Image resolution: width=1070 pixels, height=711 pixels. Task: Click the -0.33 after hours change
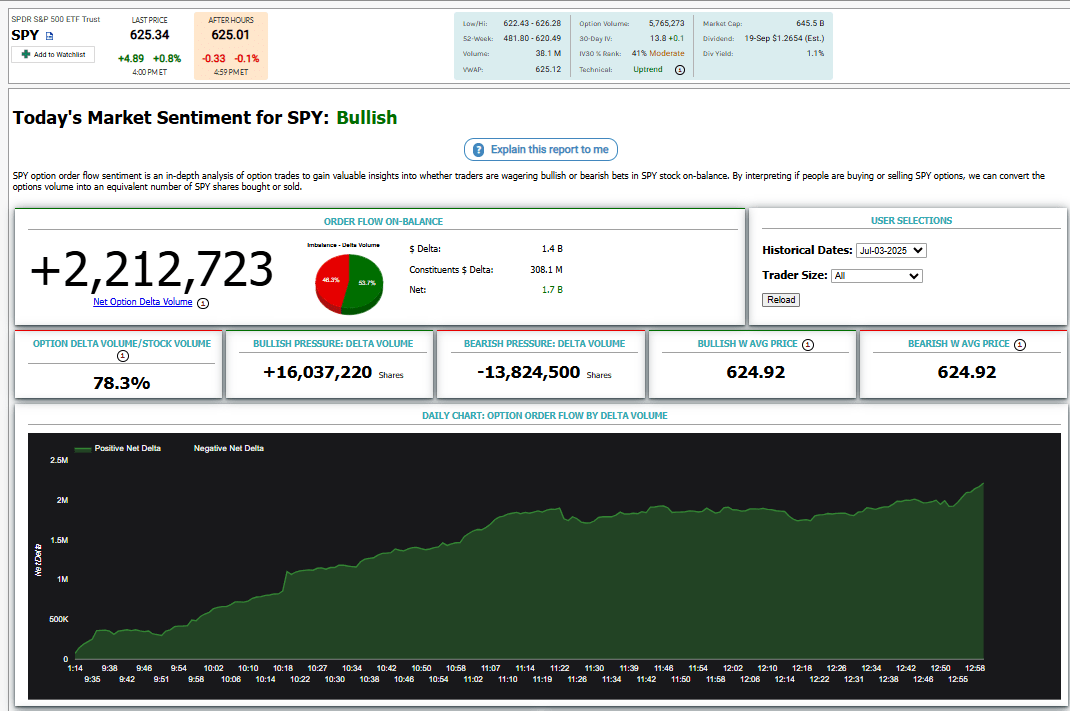coord(214,59)
